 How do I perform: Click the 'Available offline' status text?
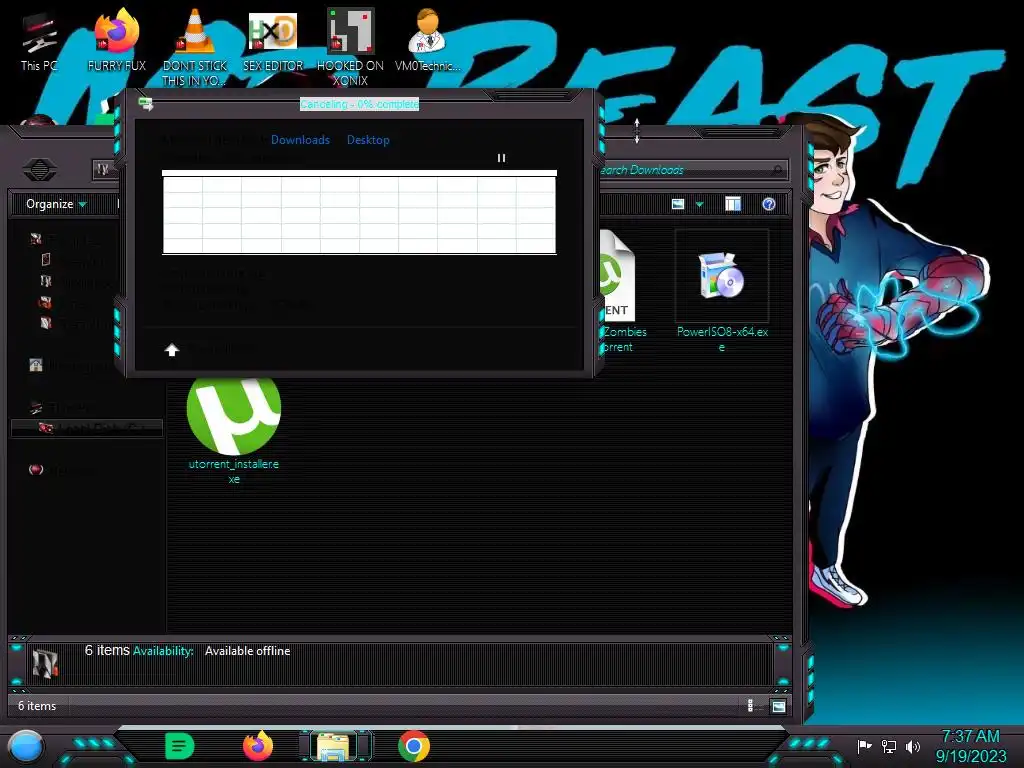[248, 651]
